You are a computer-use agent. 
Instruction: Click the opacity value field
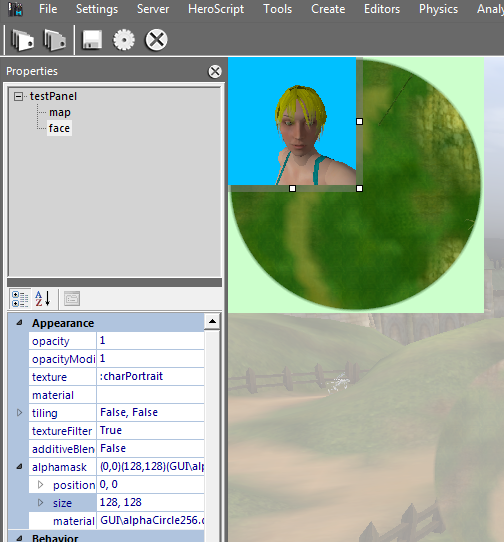(150, 341)
